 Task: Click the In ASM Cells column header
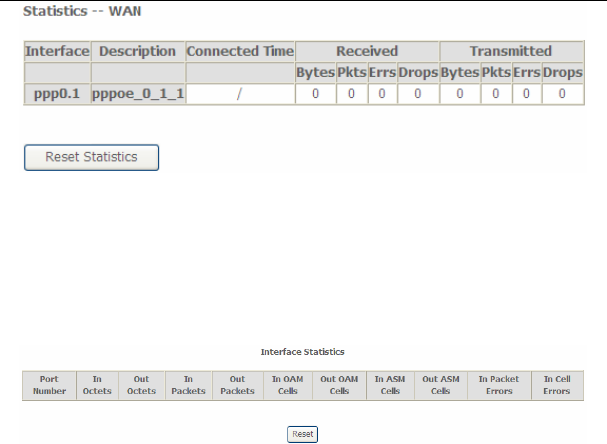390,385
